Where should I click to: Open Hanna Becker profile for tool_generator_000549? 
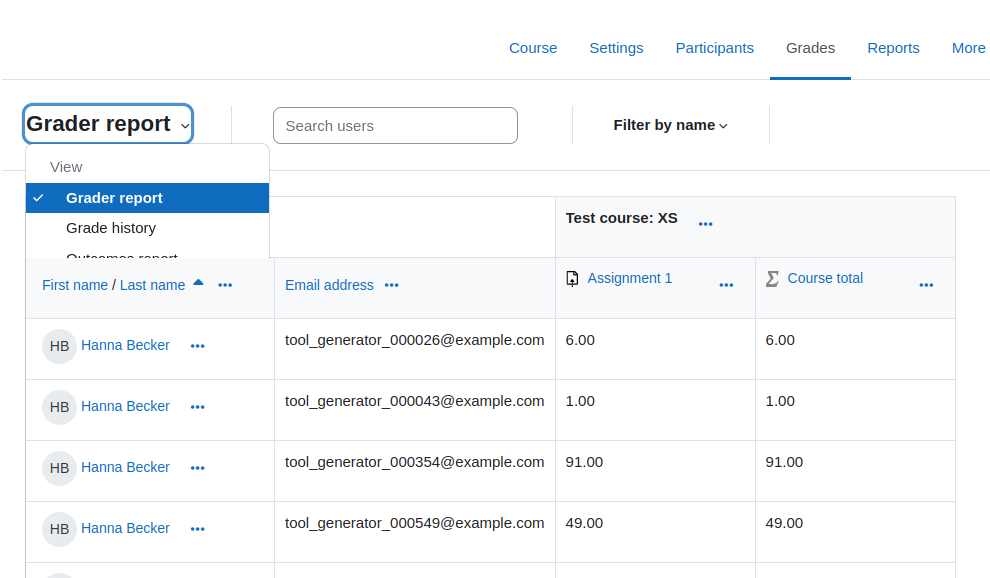(x=125, y=528)
